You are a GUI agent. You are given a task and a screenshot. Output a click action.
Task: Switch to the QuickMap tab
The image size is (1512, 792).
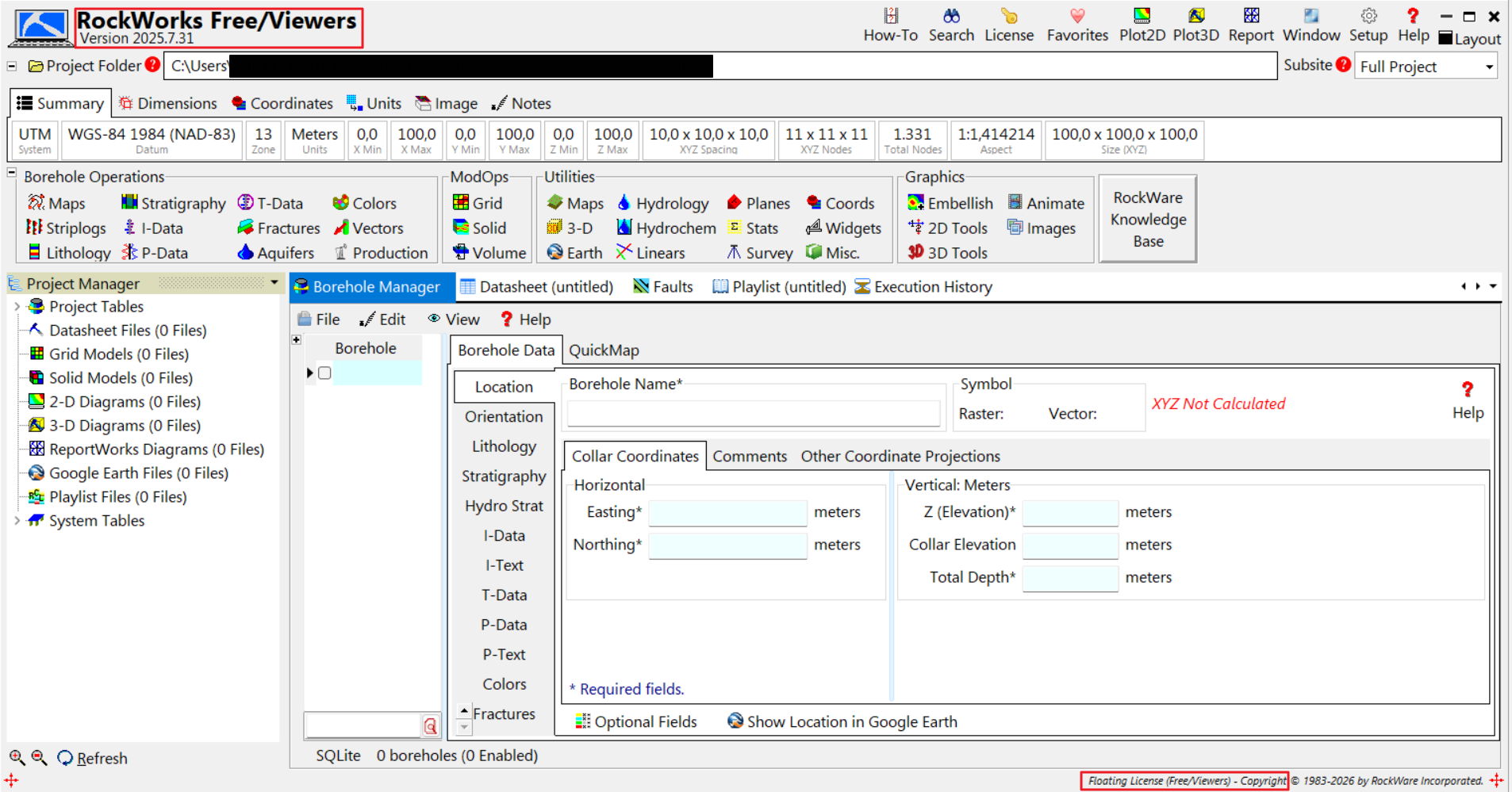pyautogui.click(x=604, y=350)
